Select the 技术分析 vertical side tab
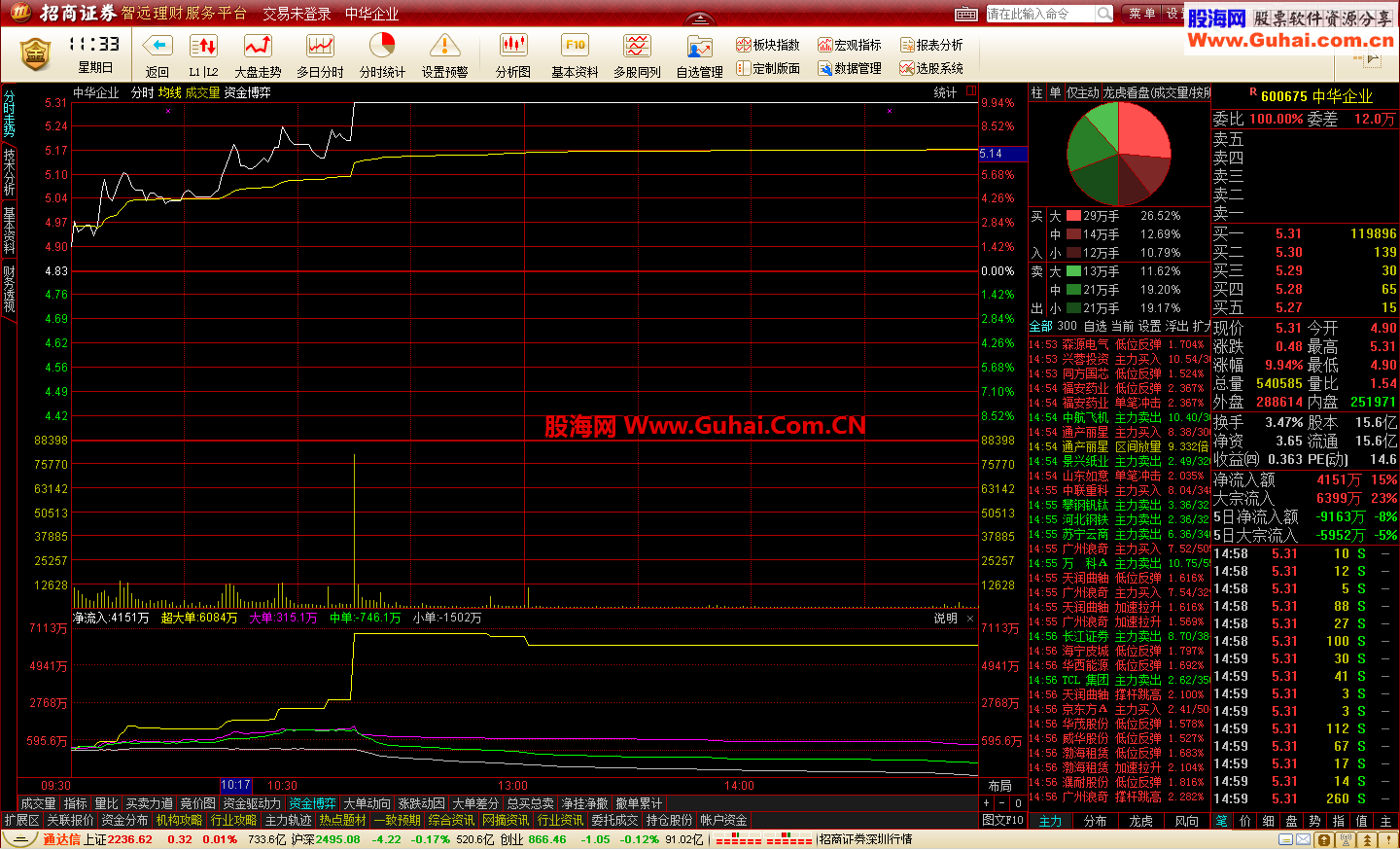 click(x=9, y=172)
